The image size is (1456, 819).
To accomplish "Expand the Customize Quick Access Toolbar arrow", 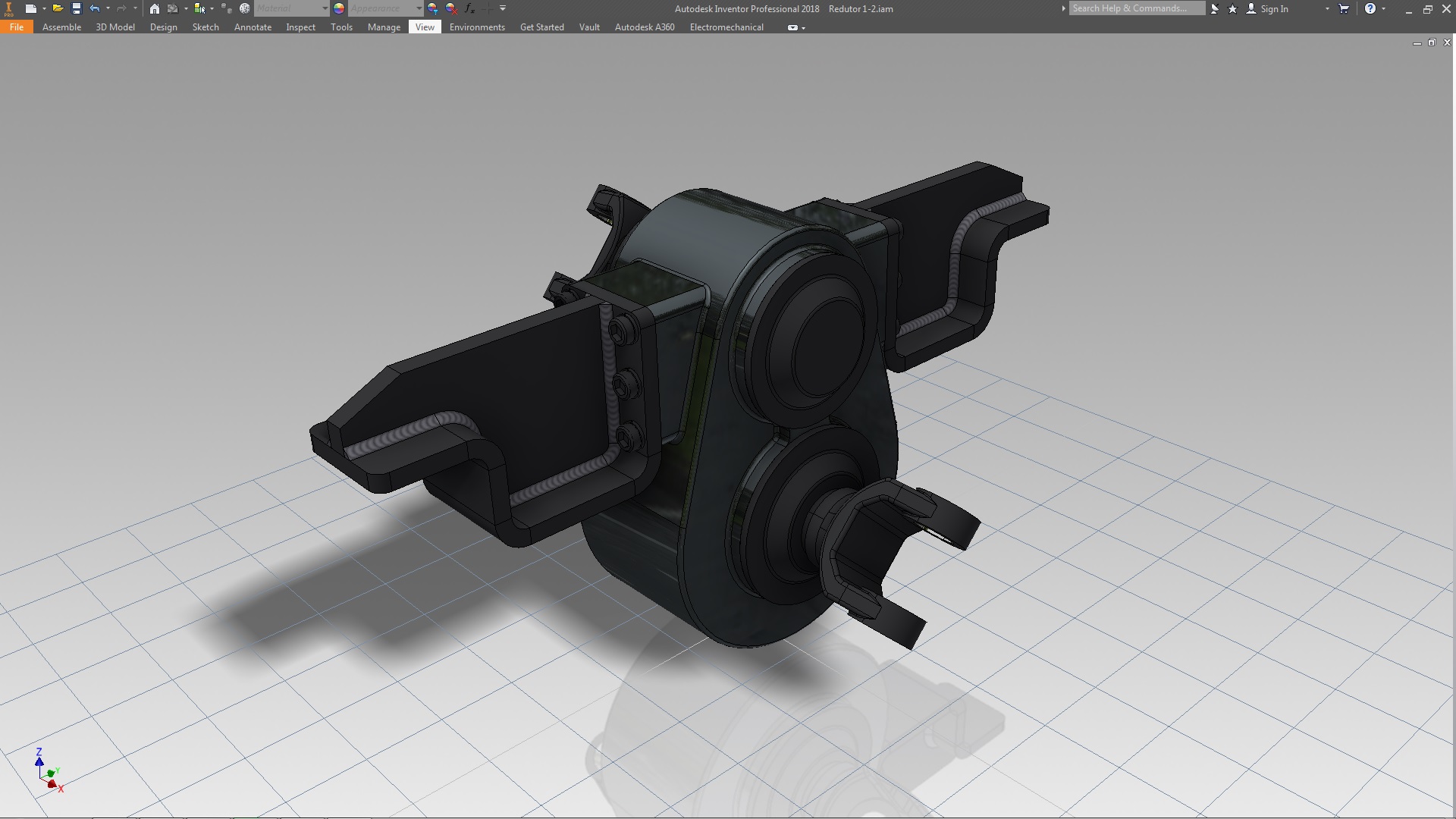I will click(x=503, y=8).
